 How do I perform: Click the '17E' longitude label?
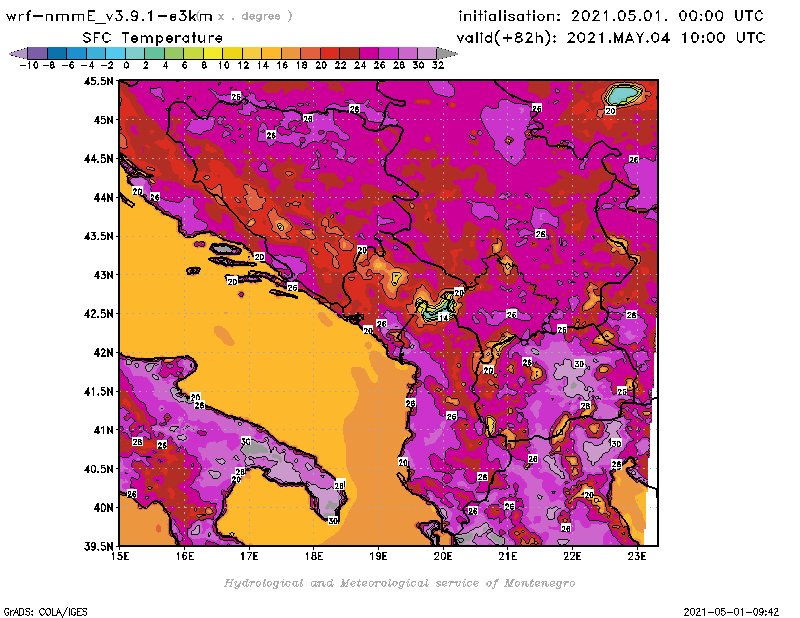tap(249, 556)
